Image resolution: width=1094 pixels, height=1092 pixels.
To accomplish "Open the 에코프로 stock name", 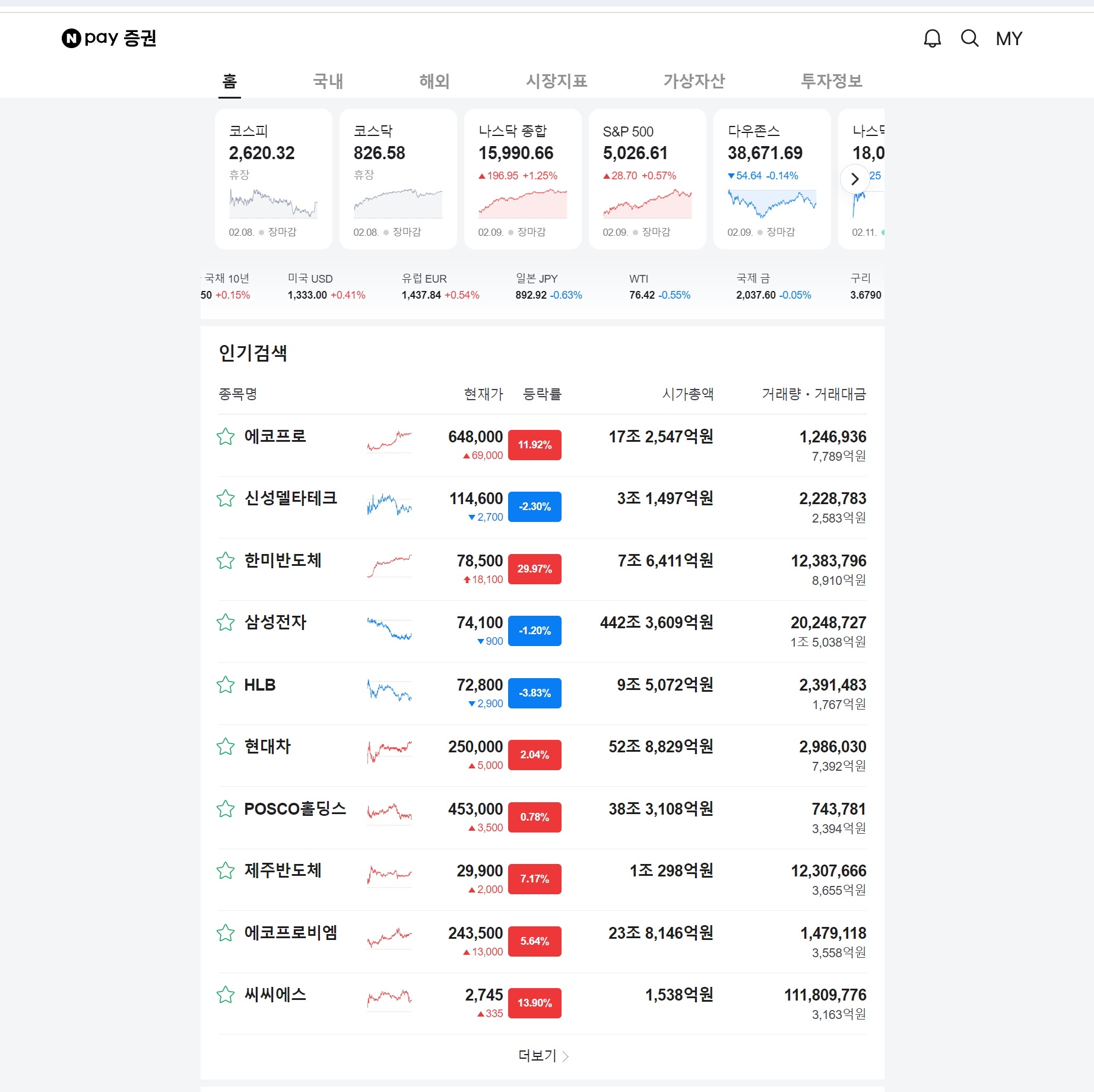I will pos(275,436).
